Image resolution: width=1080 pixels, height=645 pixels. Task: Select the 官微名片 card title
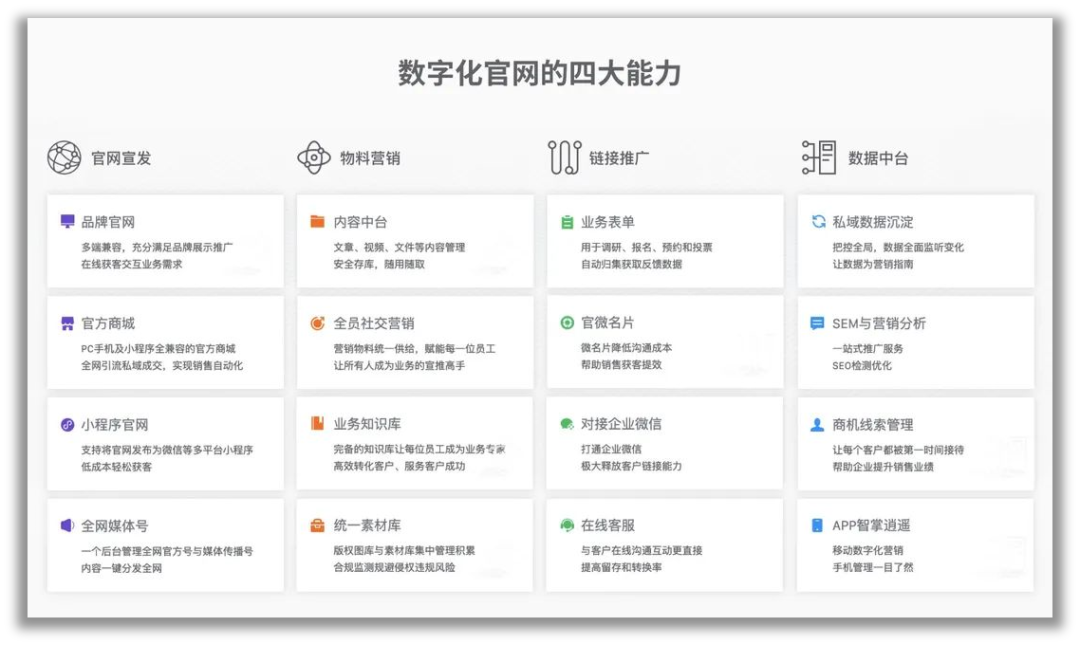tap(607, 323)
